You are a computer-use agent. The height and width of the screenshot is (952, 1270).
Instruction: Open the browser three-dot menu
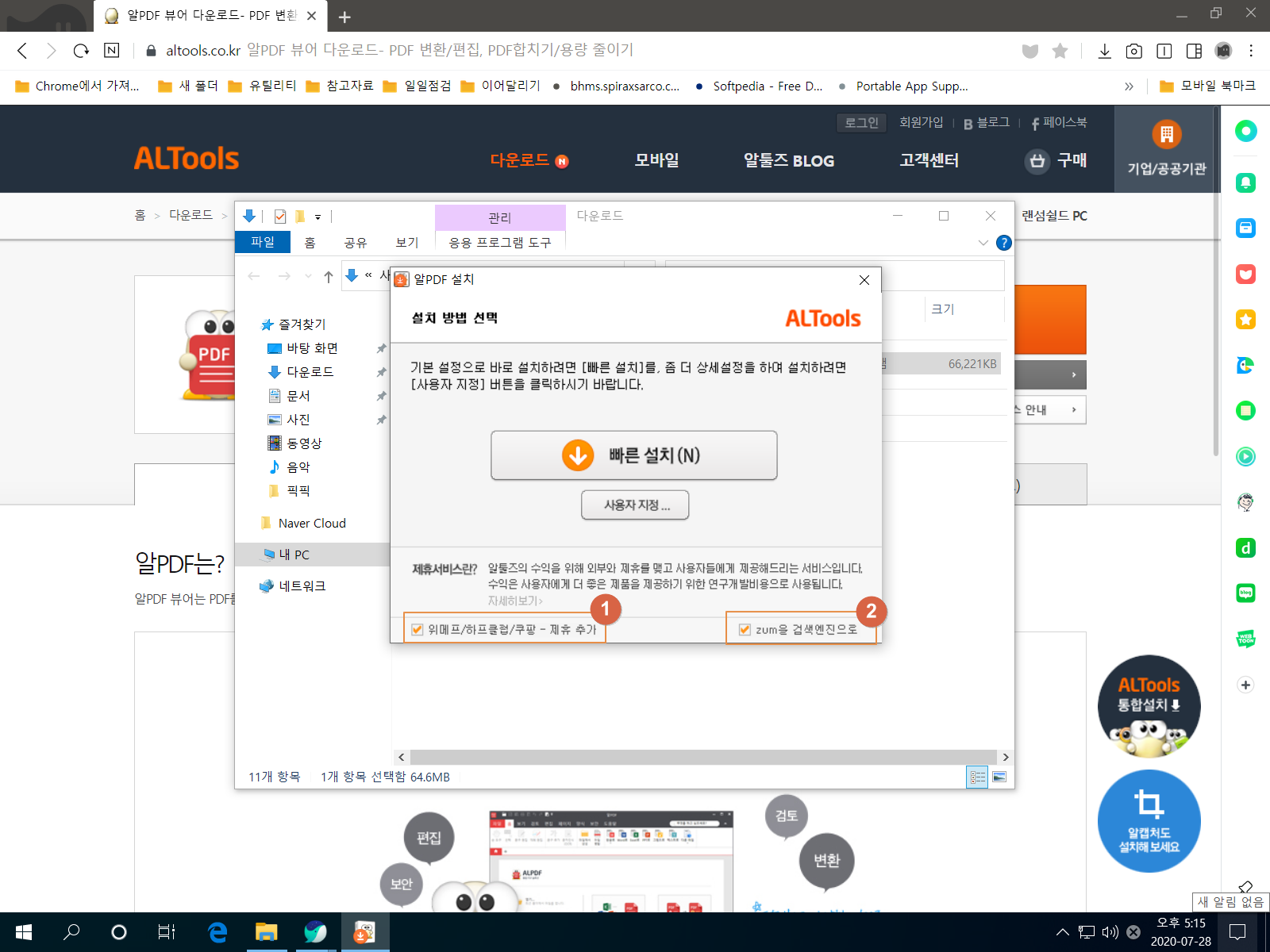[1251, 51]
